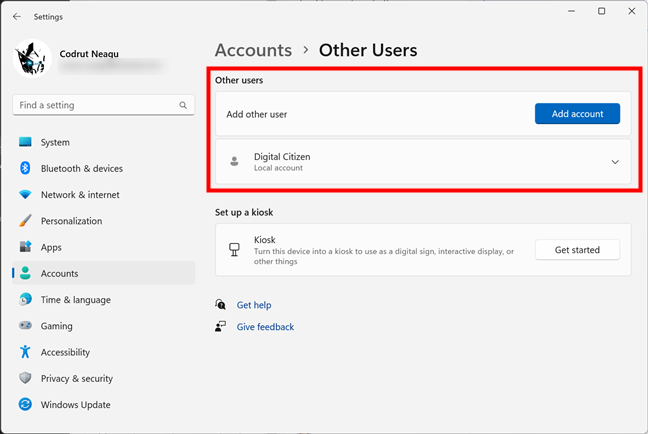This screenshot has width=648, height=434.
Task: Click the Get help headset icon
Action: 220,305
